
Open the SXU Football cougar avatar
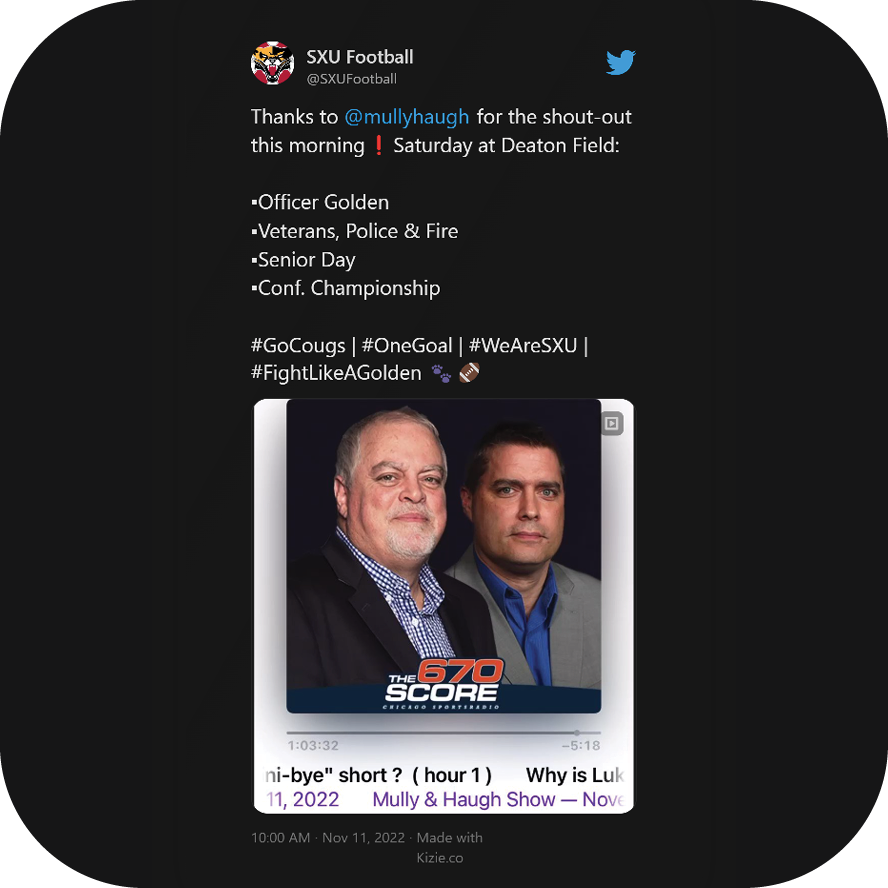[x=272, y=63]
